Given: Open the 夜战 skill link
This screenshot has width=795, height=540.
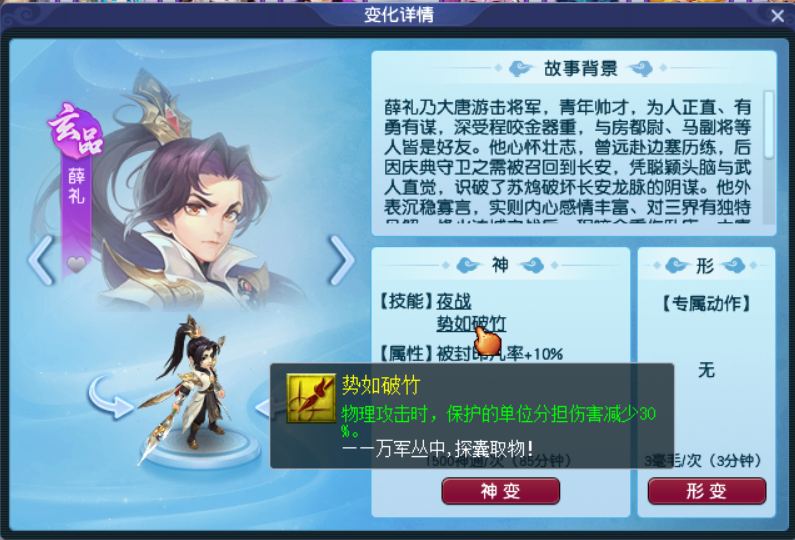Looking at the screenshot, I should point(454,302).
